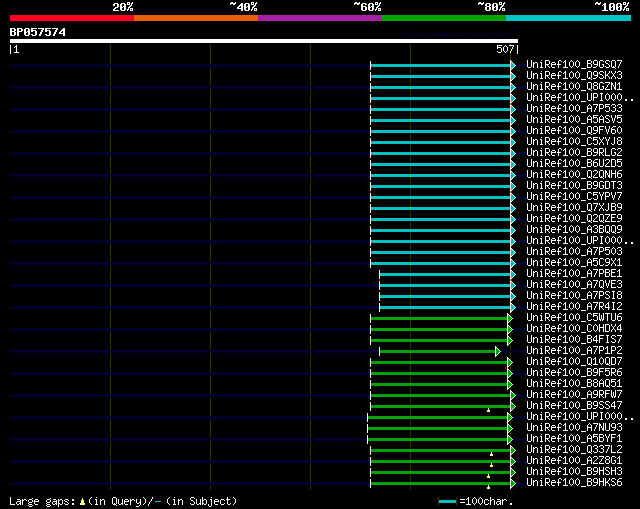Open hit UniRef100_Q9SKX3
This screenshot has width=640, height=509.
(x=574, y=76)
